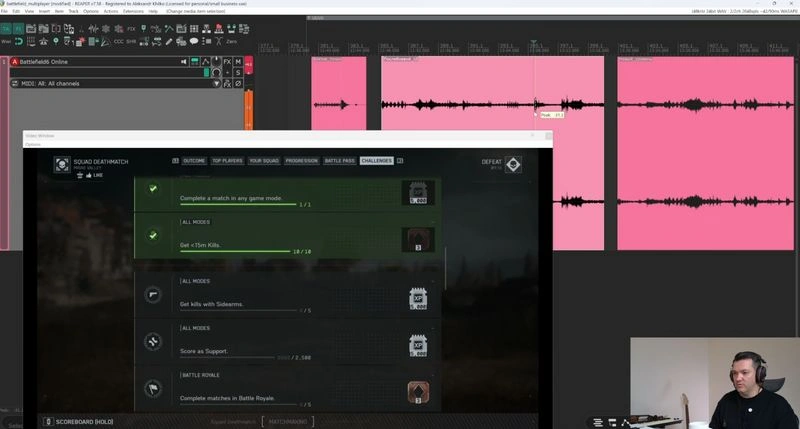Click the pencil draw tool icon in toolbar

(x=169, y=41)
